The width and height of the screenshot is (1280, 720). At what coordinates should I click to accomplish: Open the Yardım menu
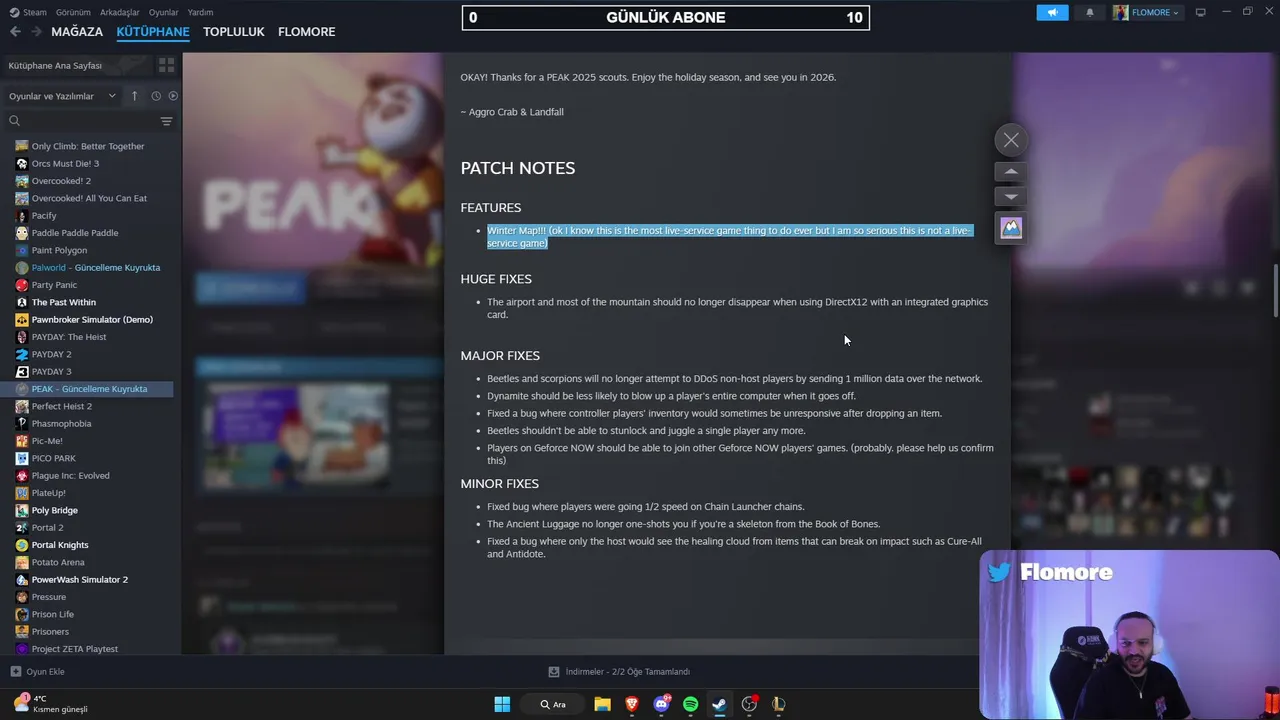201,12
